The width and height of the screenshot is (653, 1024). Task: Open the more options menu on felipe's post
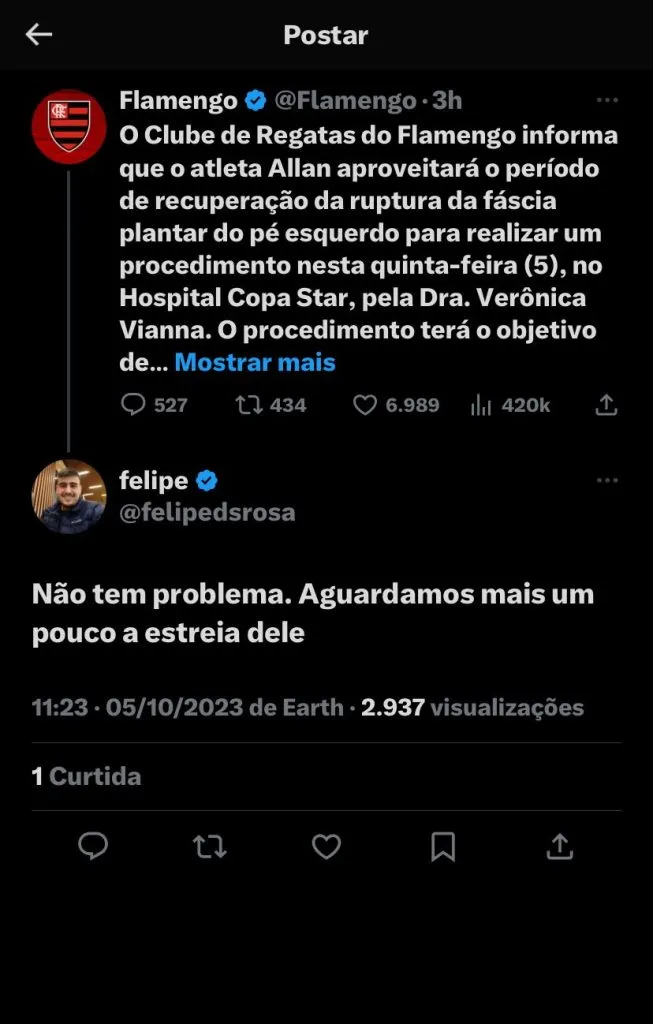tap(607, 481)
